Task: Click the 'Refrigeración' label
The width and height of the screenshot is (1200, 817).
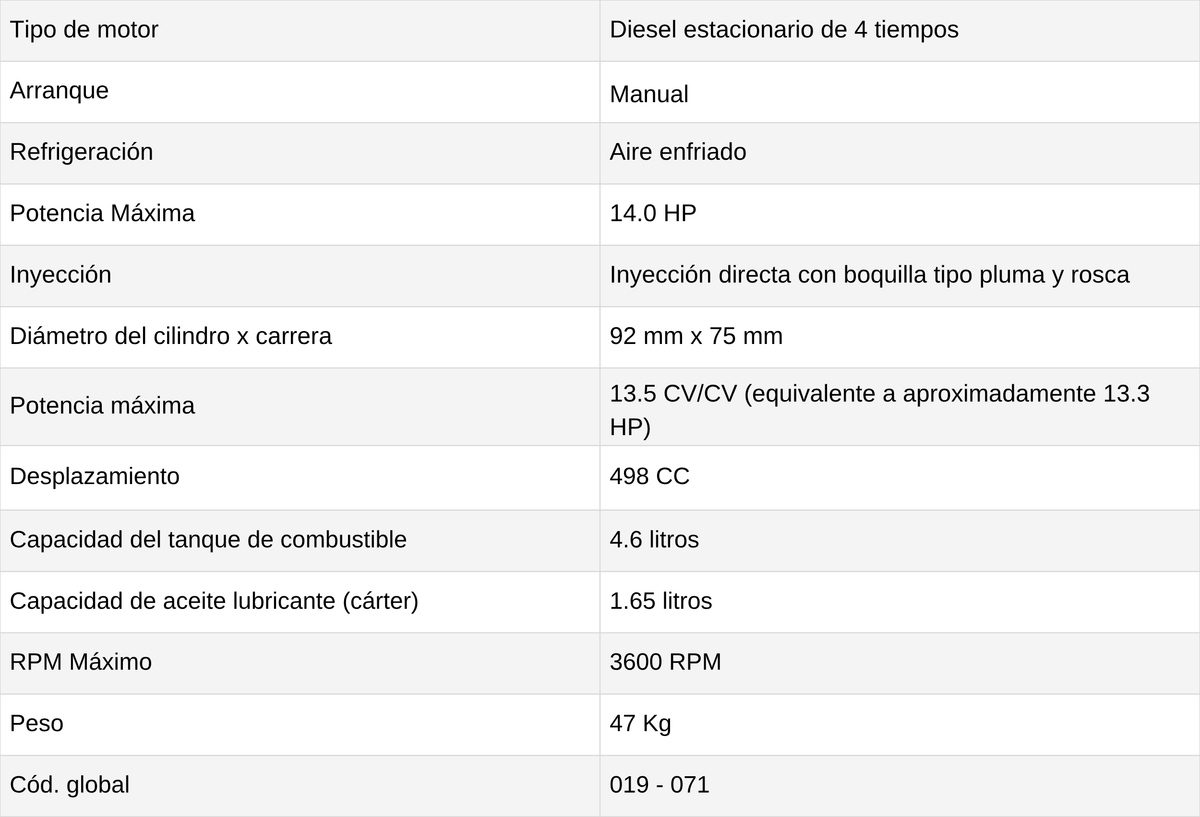Action: [x=81, y=152]
